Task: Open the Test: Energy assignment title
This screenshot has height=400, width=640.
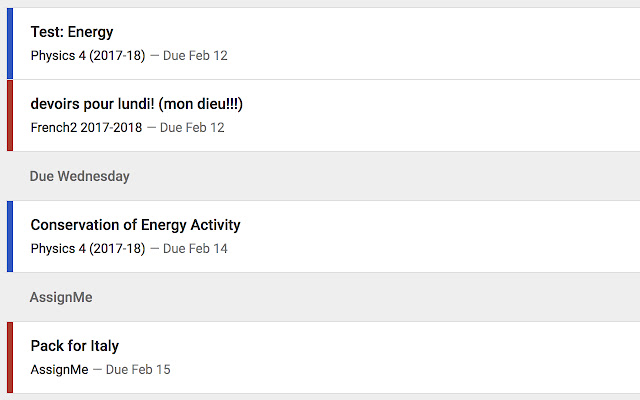Action: (72, 32)
